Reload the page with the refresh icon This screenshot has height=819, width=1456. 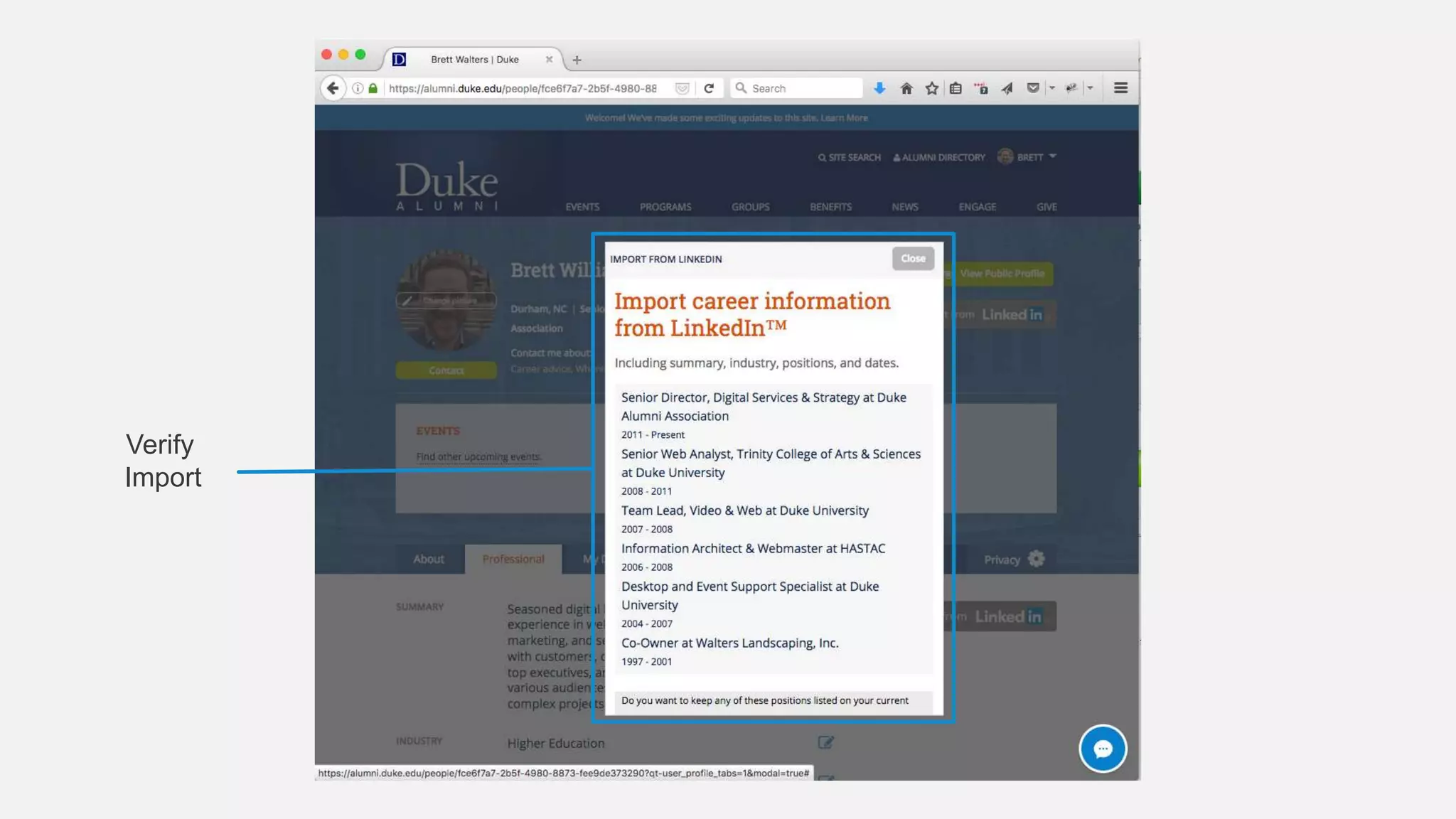709,88
